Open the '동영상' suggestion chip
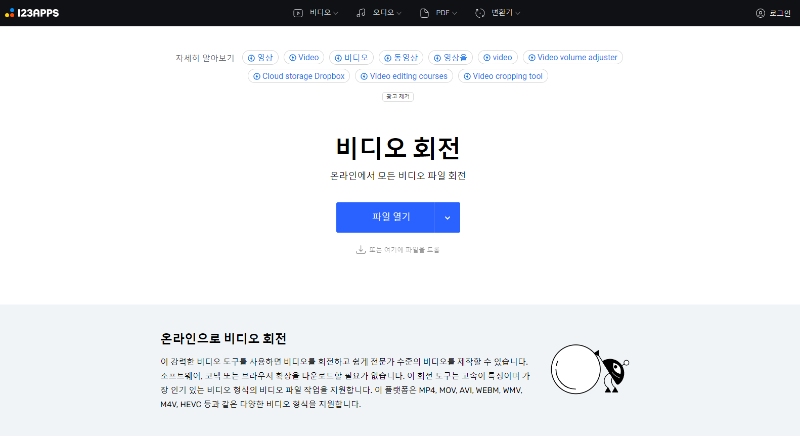The height and width of the screenshot is (438, 800). (401, 58)
